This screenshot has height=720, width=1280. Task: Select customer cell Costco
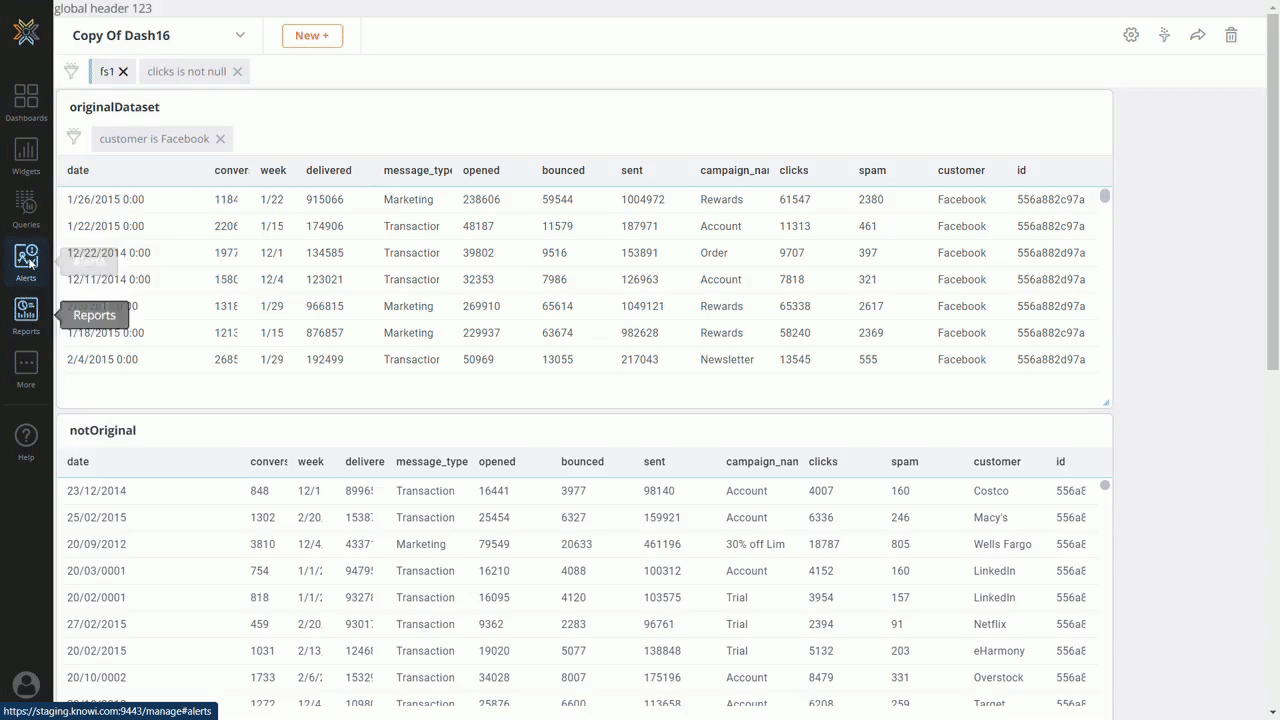(991, 491)
